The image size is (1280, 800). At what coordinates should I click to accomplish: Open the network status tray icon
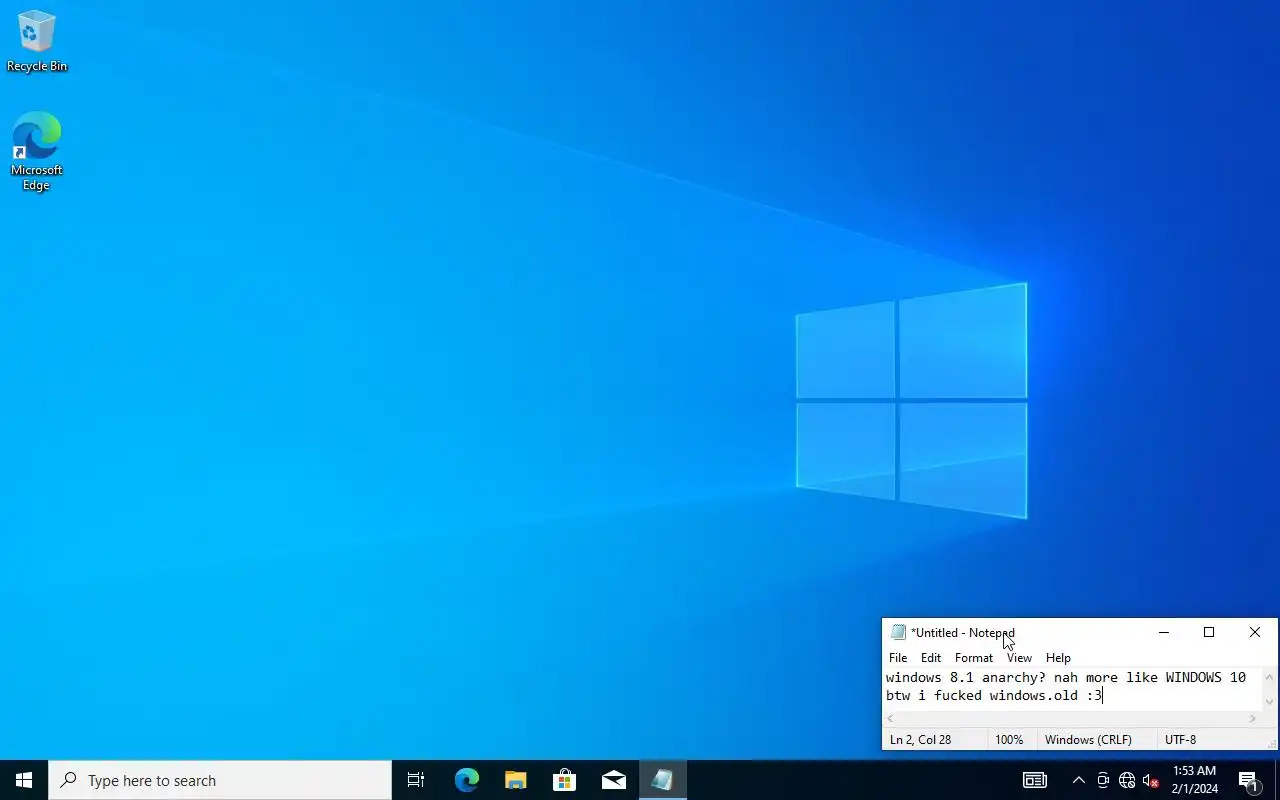(1127, 780)
